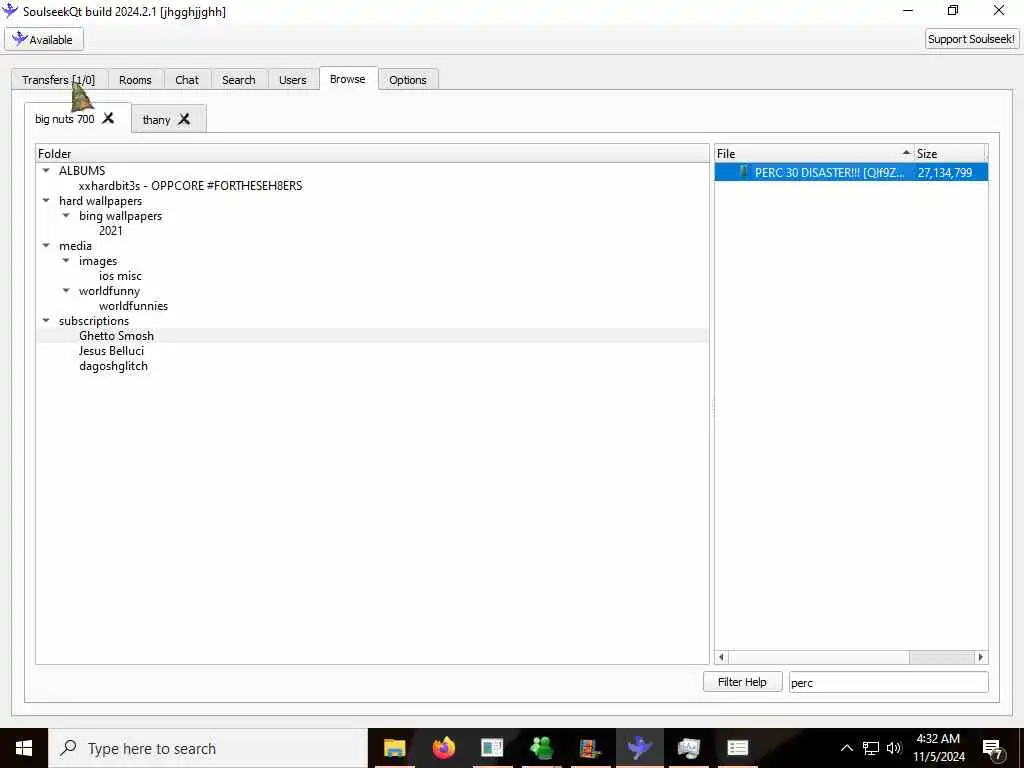Open the colorful building app taskbar icon
This screenshot has height=768, width=1024.
(590, 748)
